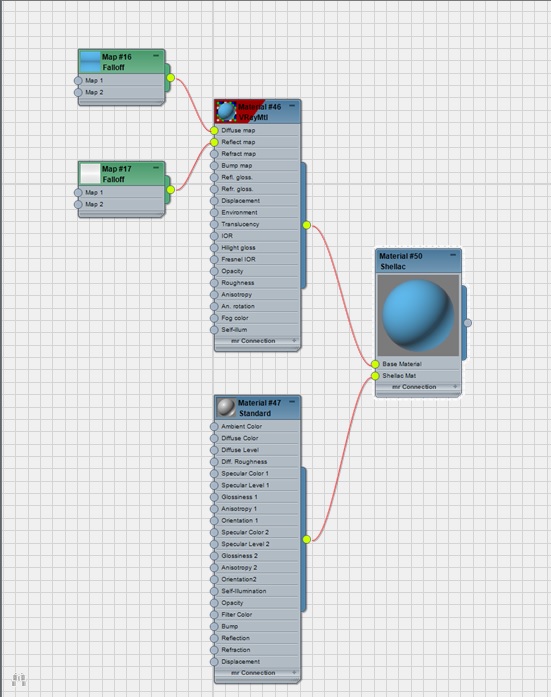Click the Shellac Base Material input socket

click(x=375, y=365)
